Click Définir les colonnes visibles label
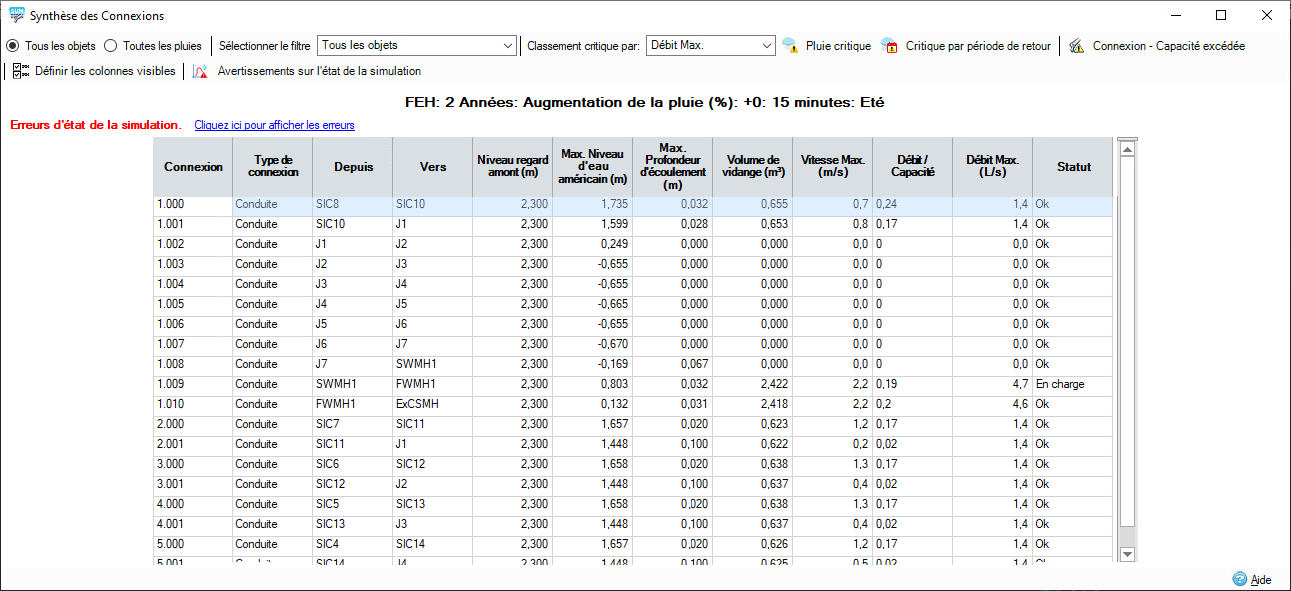1291x591 pixels. pyautogui.click(x=105, y=71)
